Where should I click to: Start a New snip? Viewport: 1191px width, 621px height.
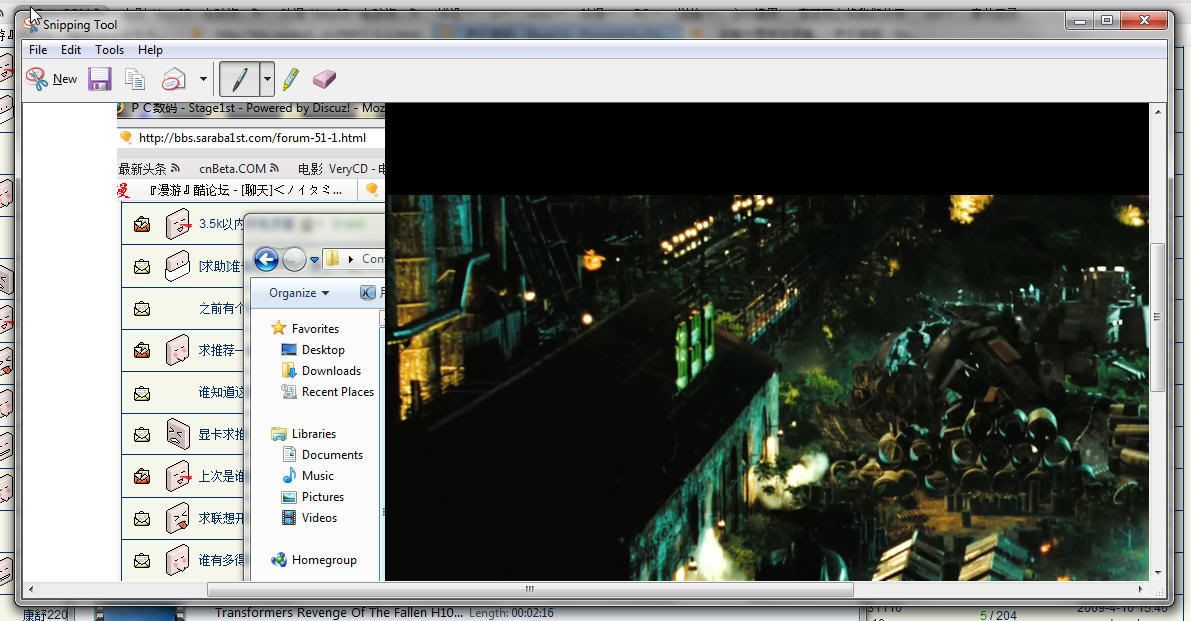pos(52,79)
